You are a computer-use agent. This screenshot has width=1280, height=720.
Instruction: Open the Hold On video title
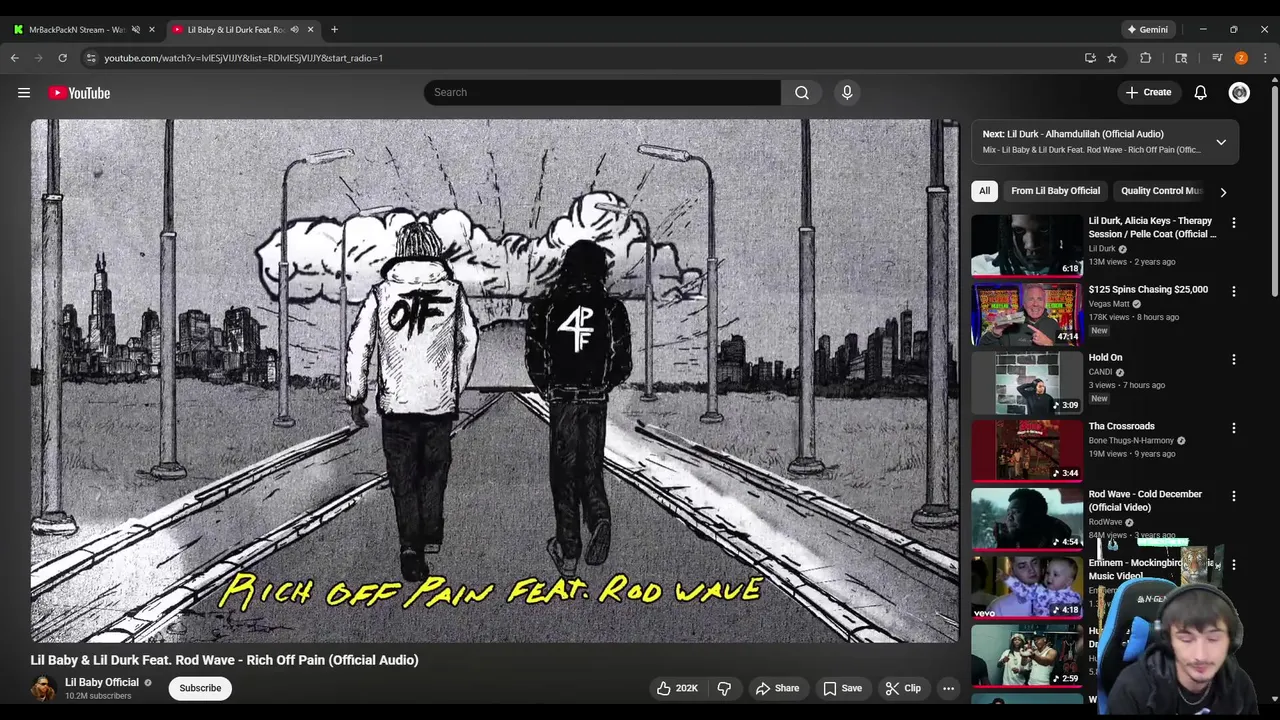pyautogui.click(x=1105, y=357)
